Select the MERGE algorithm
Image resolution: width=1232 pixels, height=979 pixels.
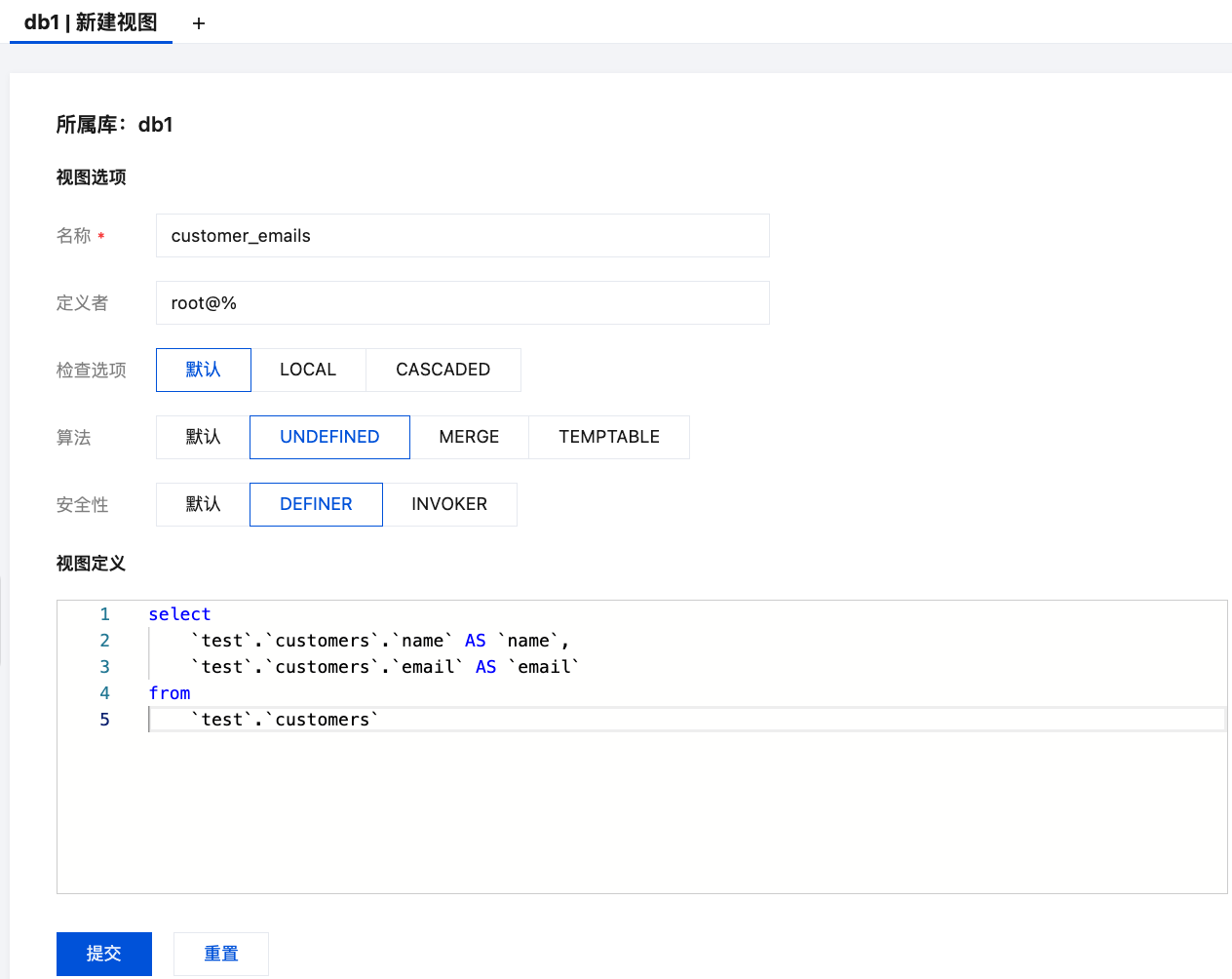coord(469,438)
